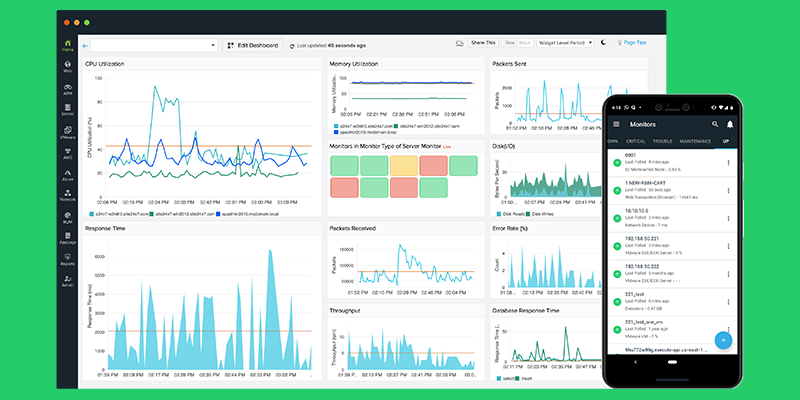Switch to the TROUBLE tab on phone
The height and width of the screenshot is (400, 800).
[662, 141]
